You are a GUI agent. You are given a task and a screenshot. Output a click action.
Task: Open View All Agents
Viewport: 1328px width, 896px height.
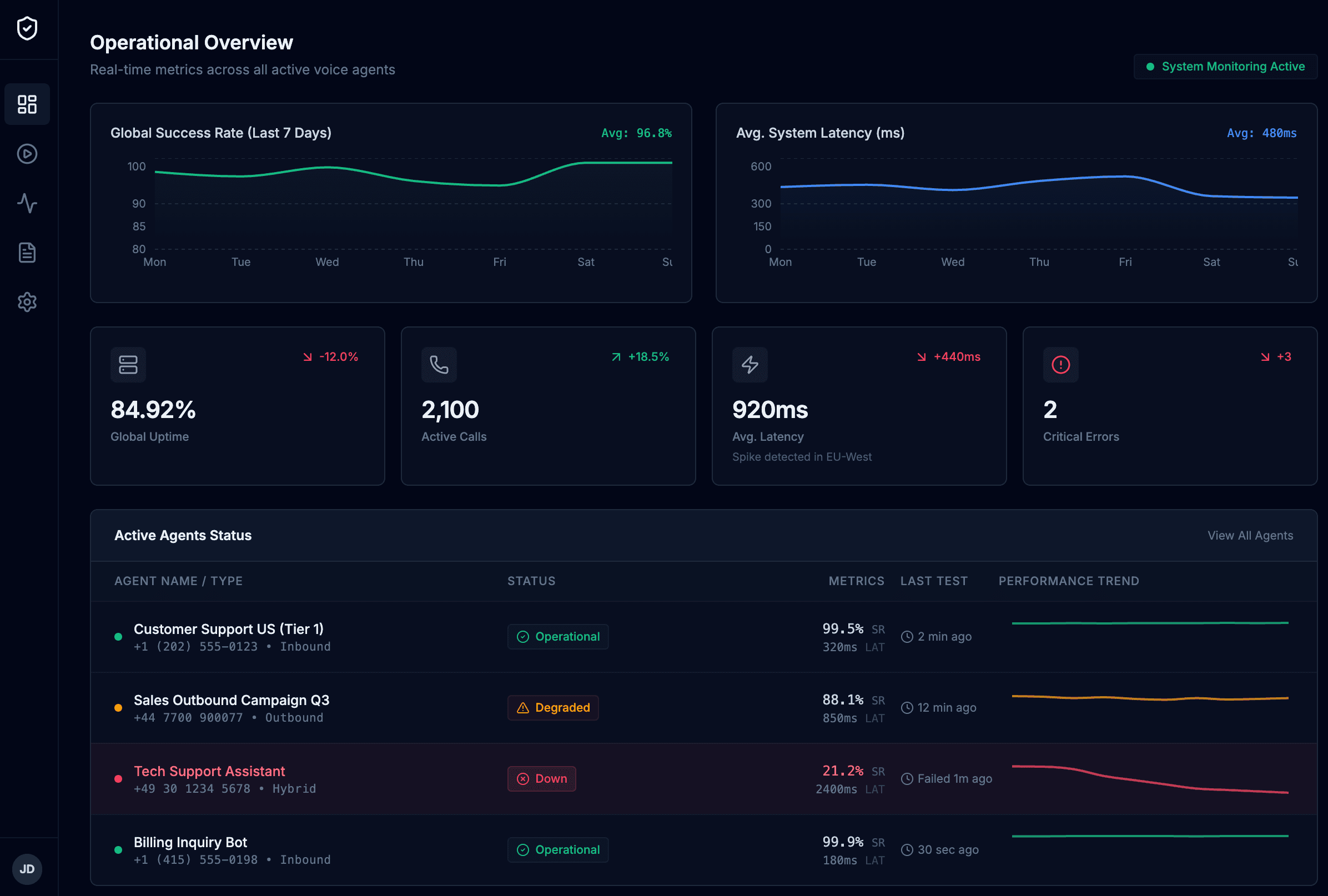coord(1250,535)
